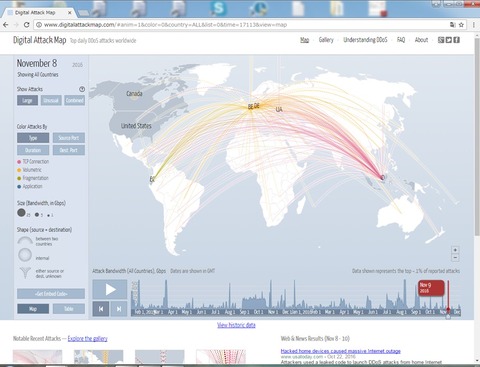Go to the Understanding DDoS section

click(365, 40)
